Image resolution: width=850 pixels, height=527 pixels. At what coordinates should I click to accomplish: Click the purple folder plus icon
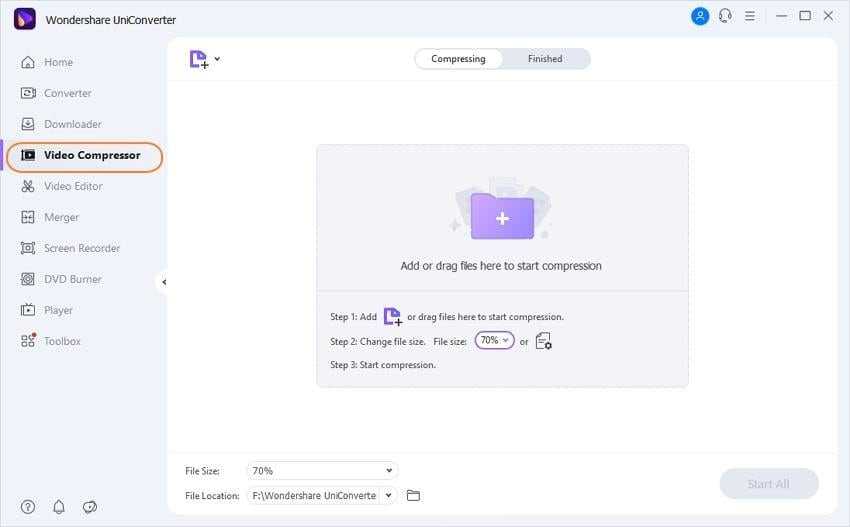pyautogui.click(x=502, y=216)
